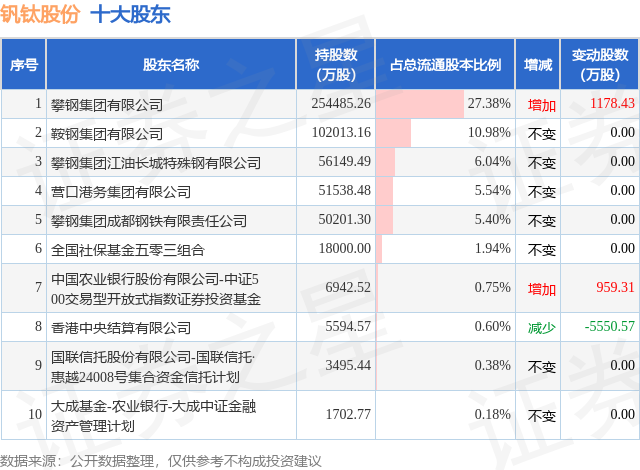This screenshot has height=470, width=640.
Task: Click holding value 102013.16
Action: click(341, 132)
